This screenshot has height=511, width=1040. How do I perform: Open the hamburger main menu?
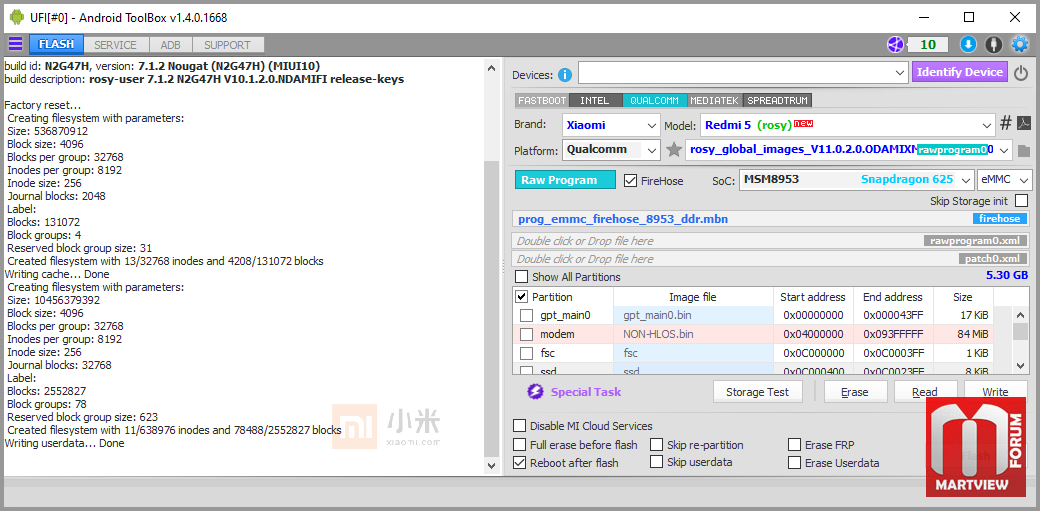15,44
